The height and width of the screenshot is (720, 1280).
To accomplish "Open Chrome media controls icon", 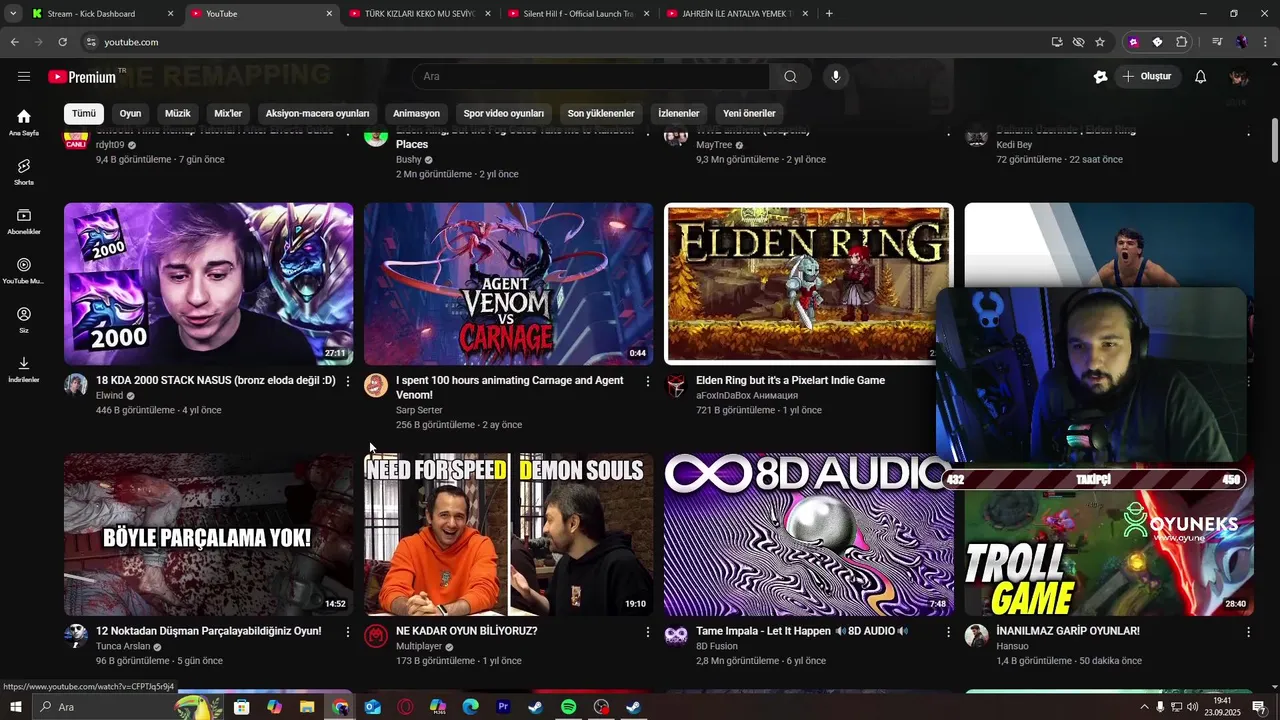I will click(x=1217, y=42).
